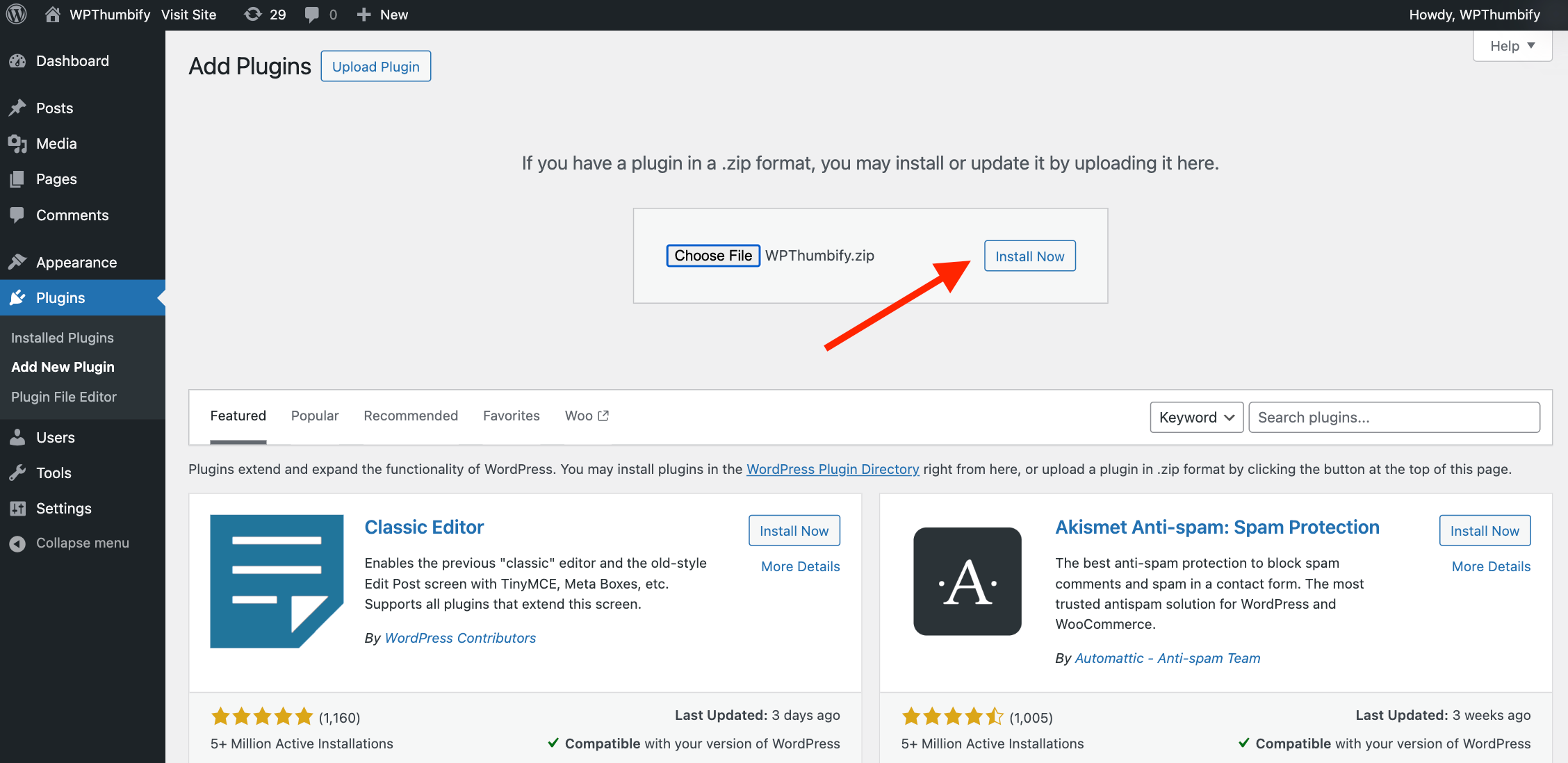
Task: Open the comments bubble icon in admin bar
Action: click(312, 15)
